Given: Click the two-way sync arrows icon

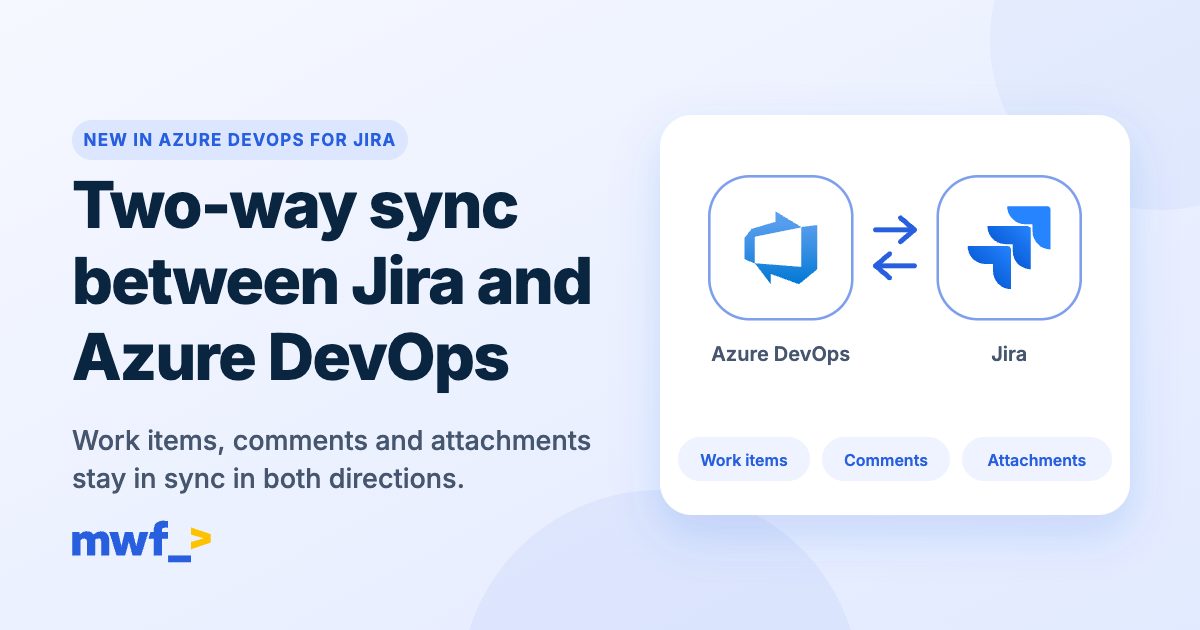Looking at the screenshot, I should tap(895, 248).
